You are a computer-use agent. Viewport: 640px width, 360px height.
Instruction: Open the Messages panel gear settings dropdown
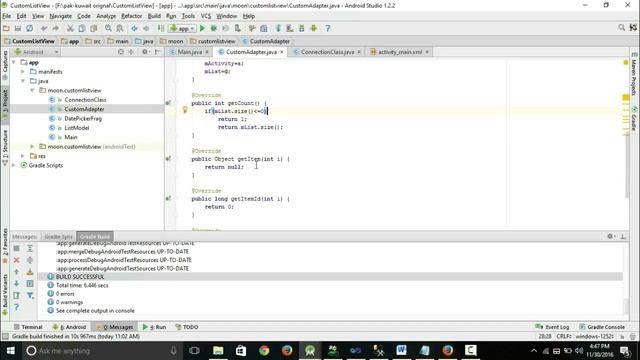[x=611, y=236]
